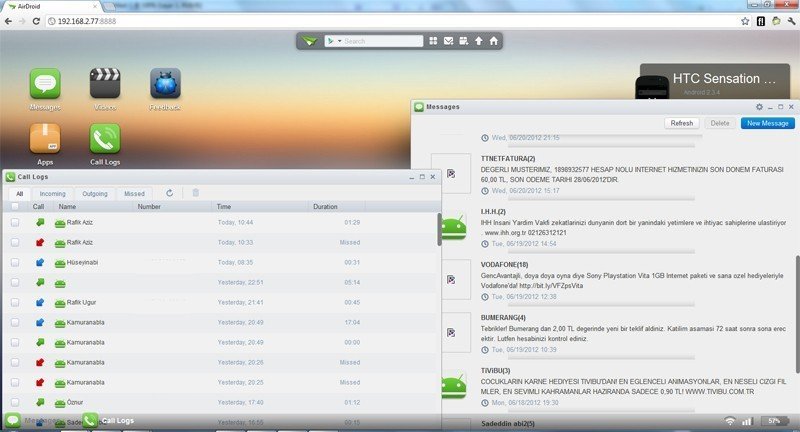Tick the select-all checkbox in Call Logs header
Screen dimensions: 800x432
pos(14,207)
